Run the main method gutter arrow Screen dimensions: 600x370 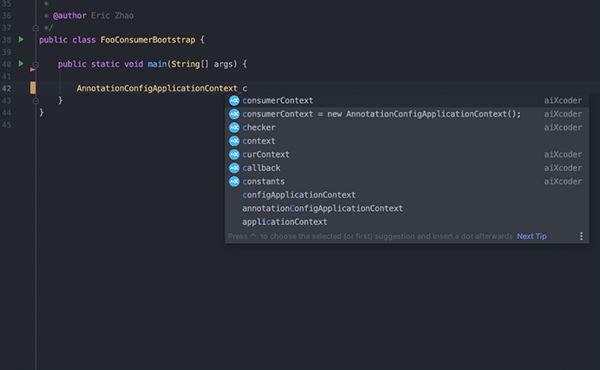21,64
